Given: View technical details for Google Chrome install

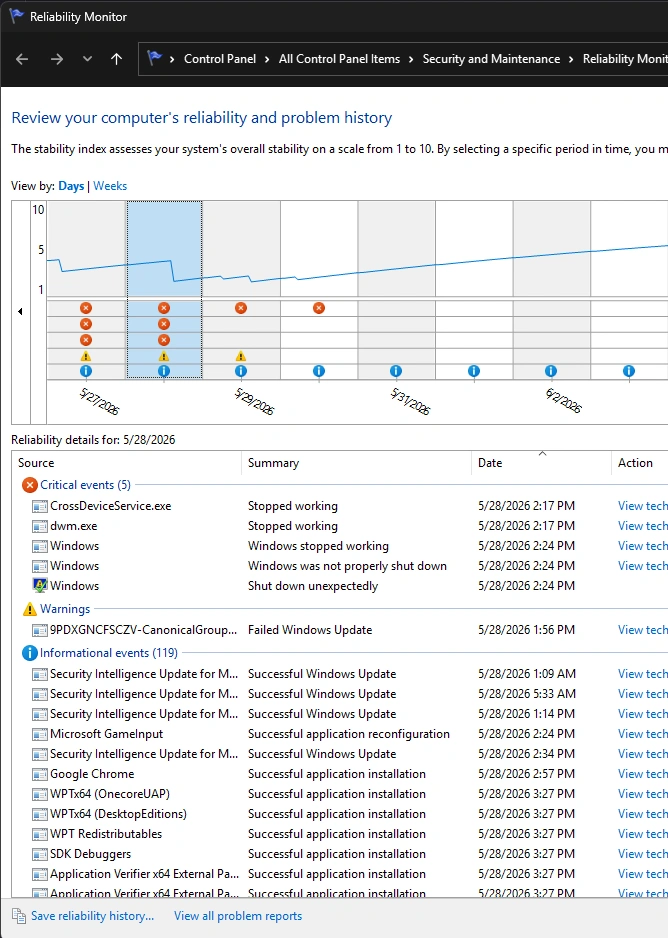Looking at the screenshot, I should click(x=643, y=774).
